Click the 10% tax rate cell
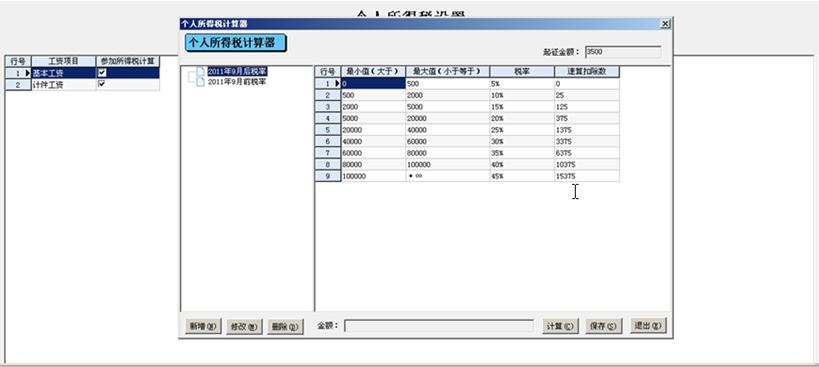 (522, 95)
